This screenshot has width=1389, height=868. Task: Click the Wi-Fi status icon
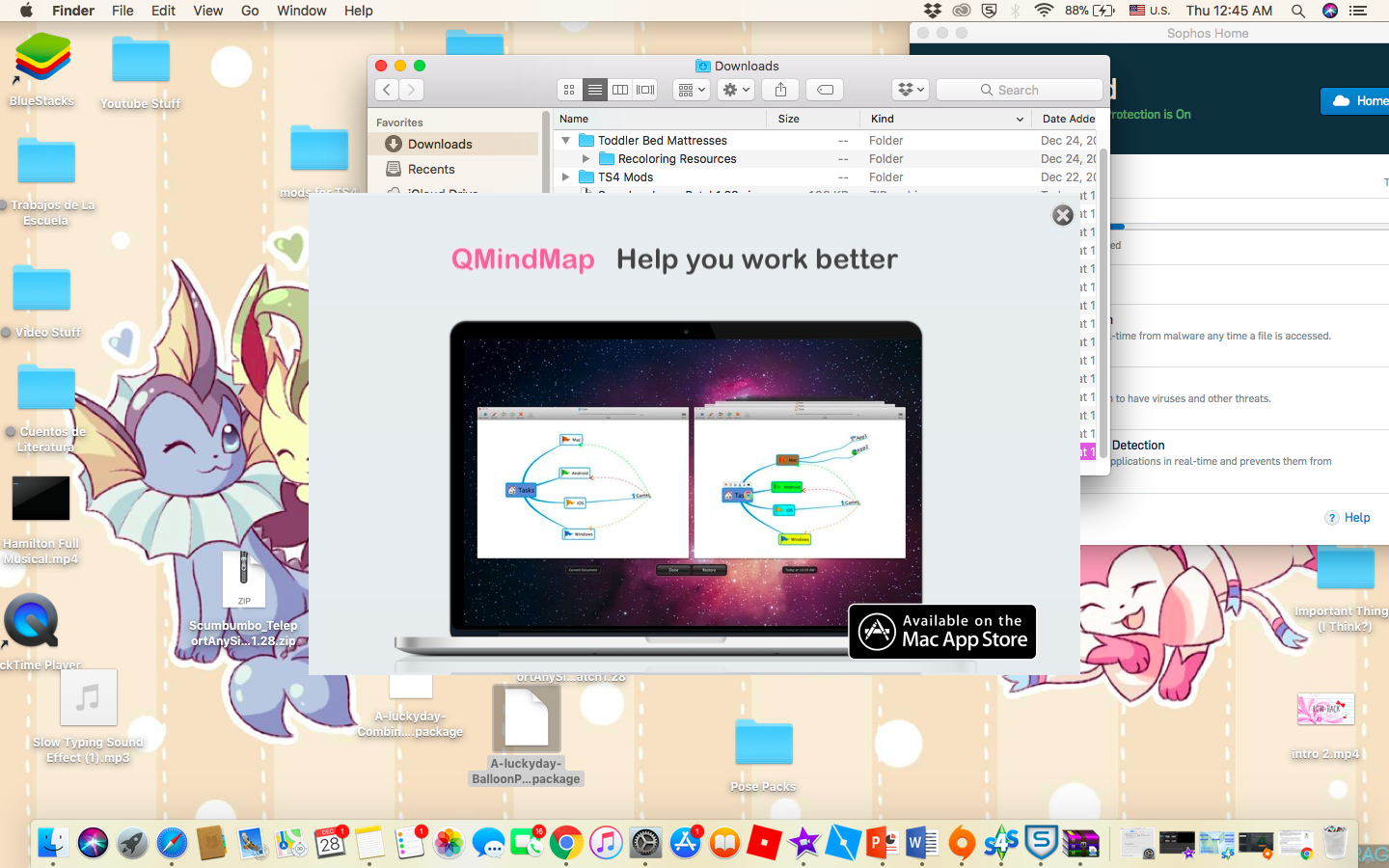point(1044,11)
